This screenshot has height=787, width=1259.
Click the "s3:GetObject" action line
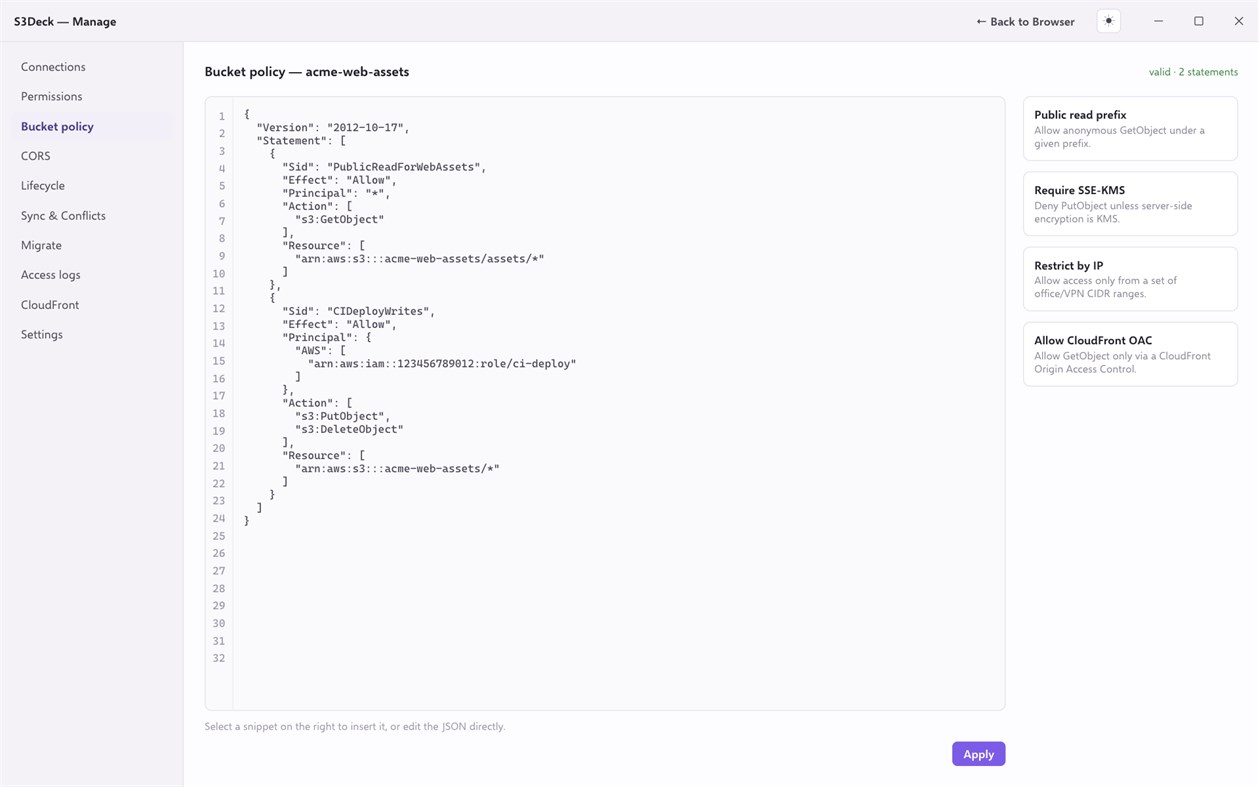(339, 219)
